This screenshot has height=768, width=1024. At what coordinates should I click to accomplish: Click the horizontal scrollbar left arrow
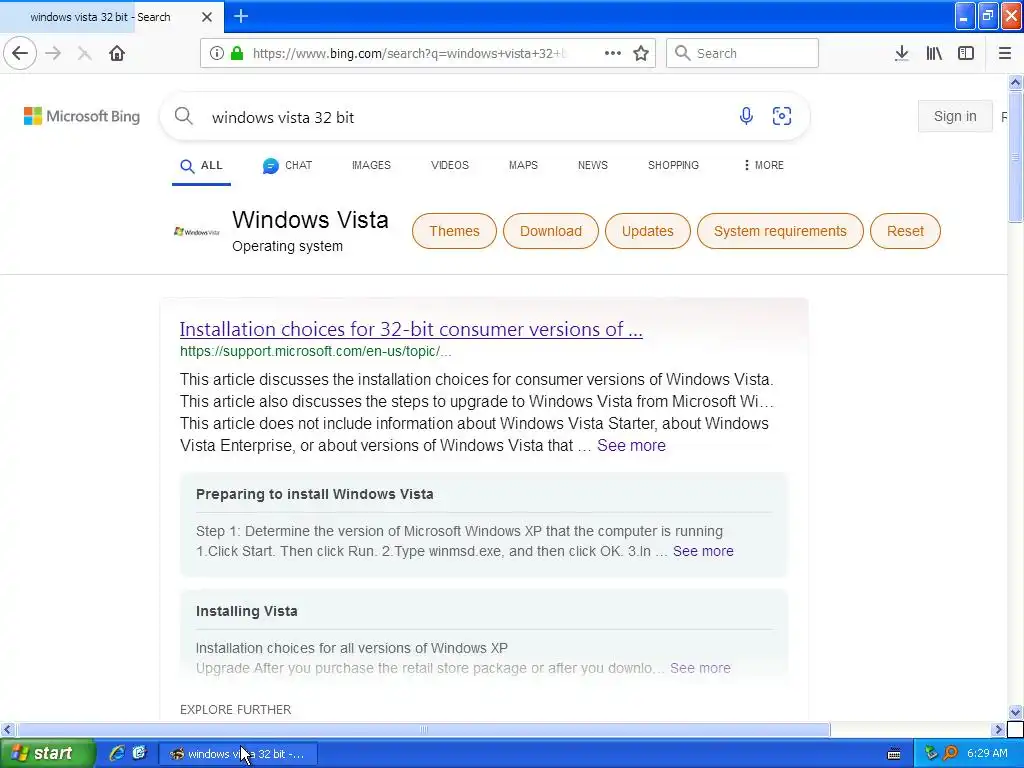(7, 729)
